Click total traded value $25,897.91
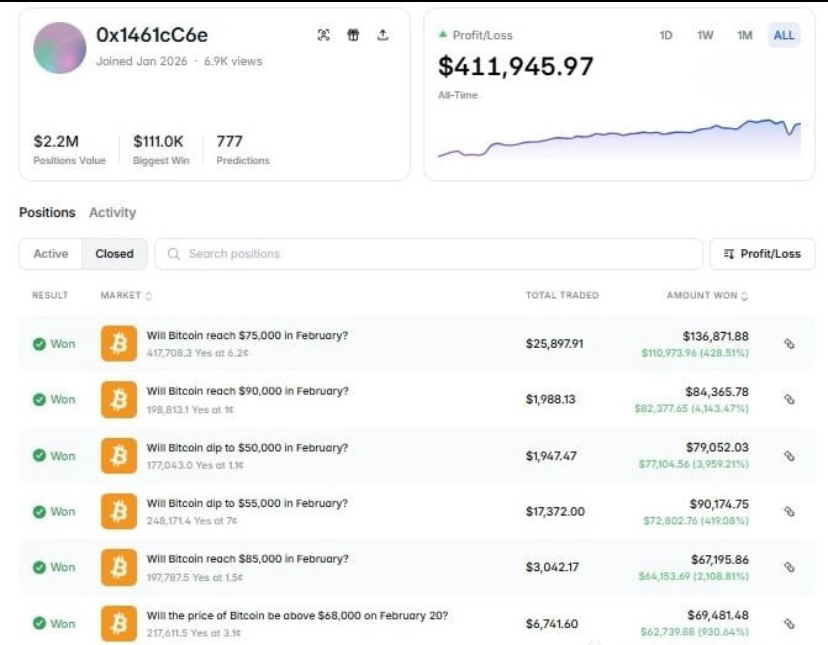Viewport: 828px width, 645px height. 554,344
